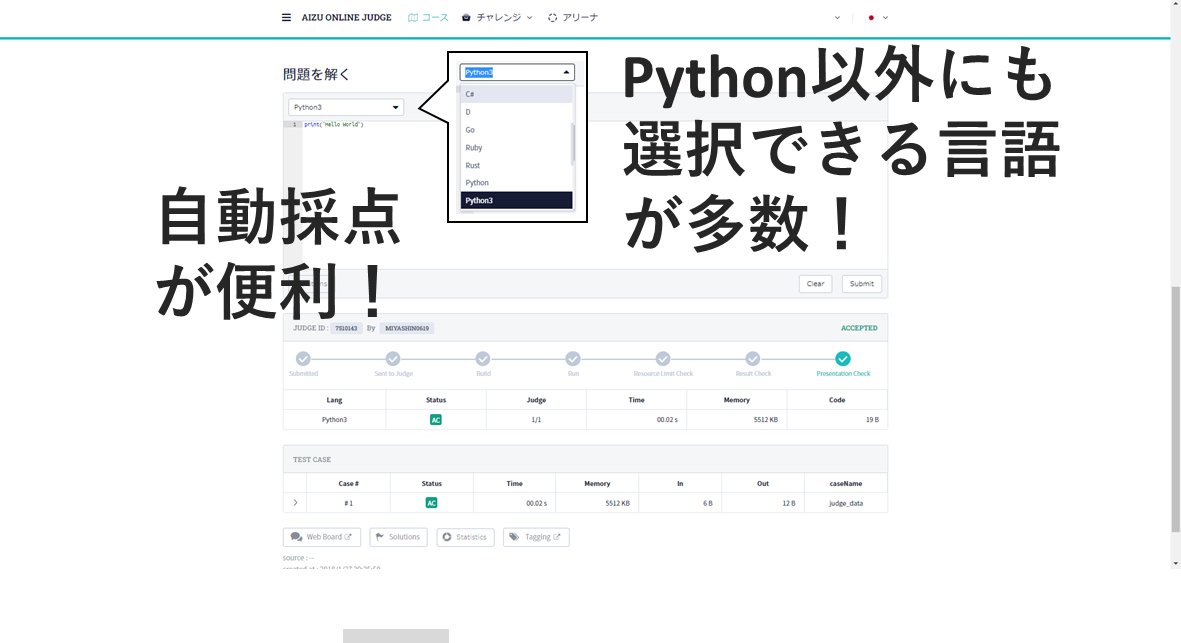This screenshot has height=643, width=1181.
Task: Click the Run step check circle
Action: click(x=573, y=358)
